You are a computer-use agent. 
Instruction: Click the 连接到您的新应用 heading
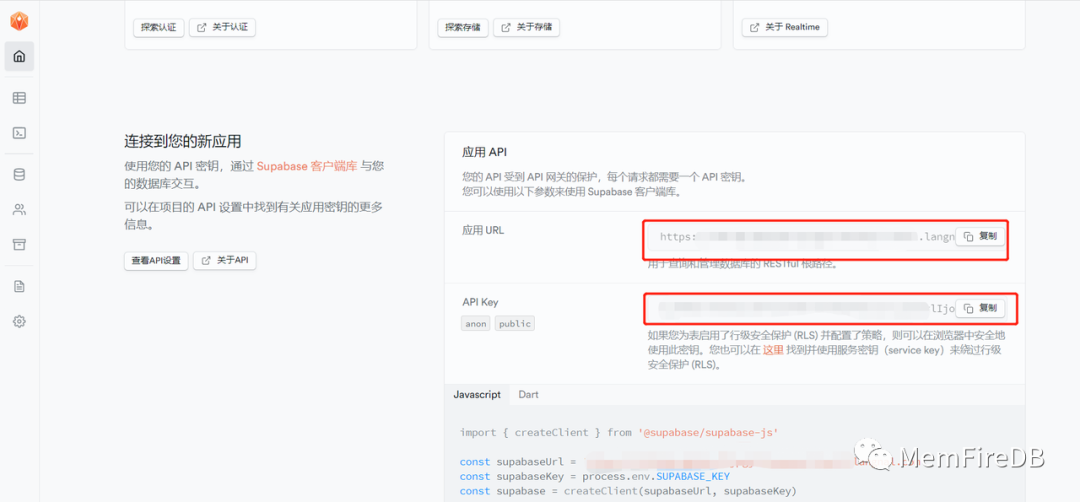183,142
